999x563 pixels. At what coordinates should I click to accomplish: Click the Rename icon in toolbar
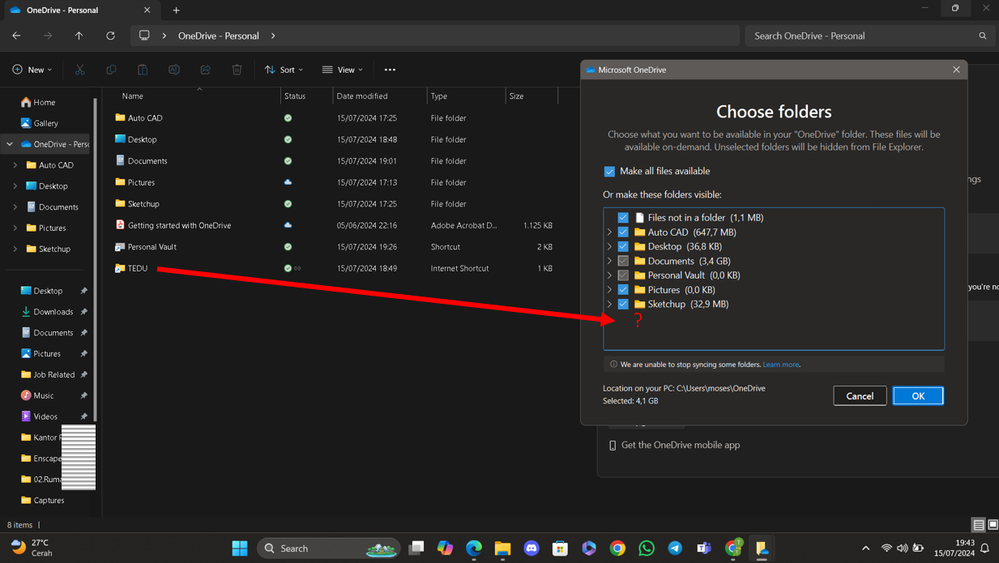pyautogui.click(x=174, y=69)
